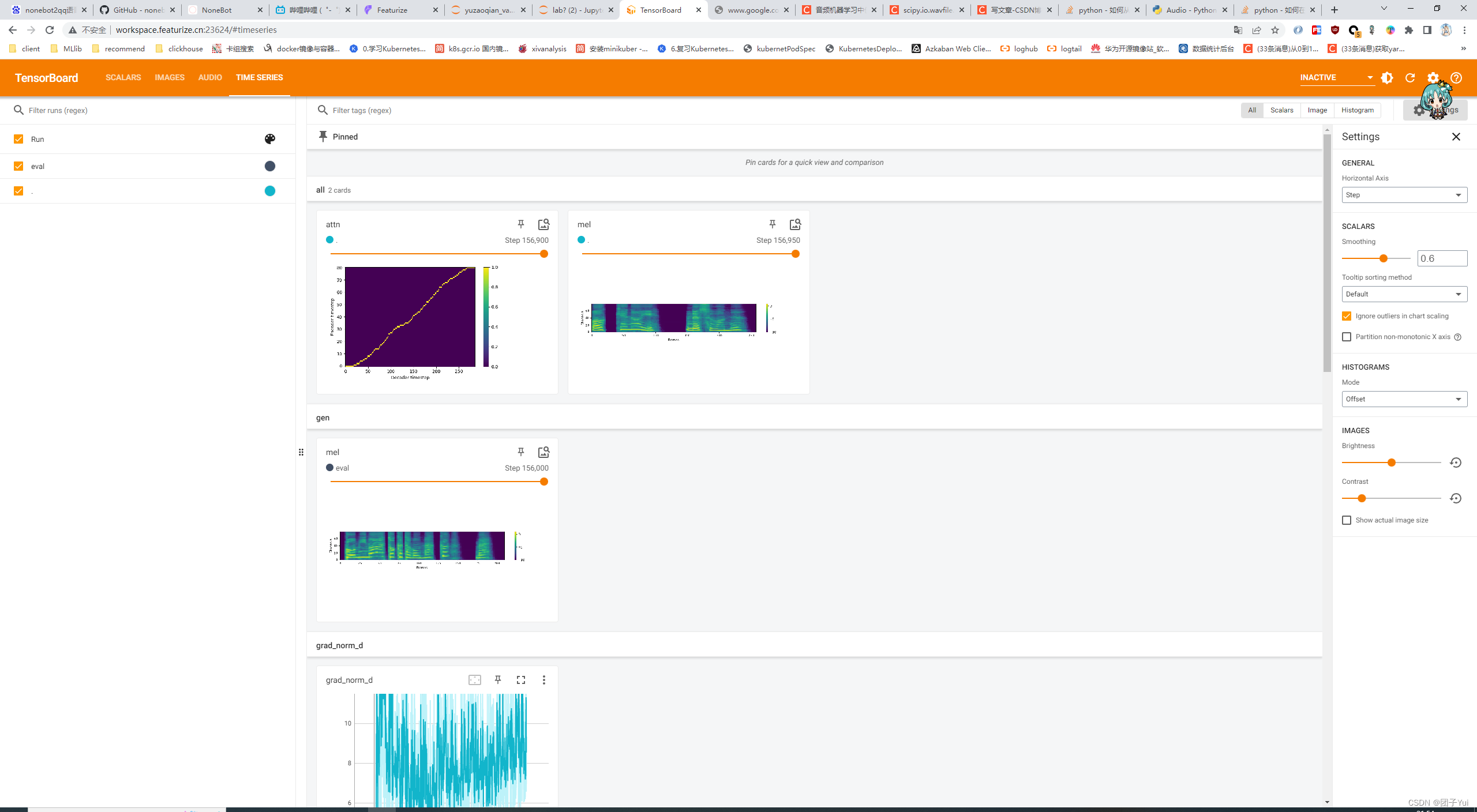Viewport: 1477px width, 812px height.
Task: Reload TensorBoard data with refresh icon
Action: [x=1410, y=78]
